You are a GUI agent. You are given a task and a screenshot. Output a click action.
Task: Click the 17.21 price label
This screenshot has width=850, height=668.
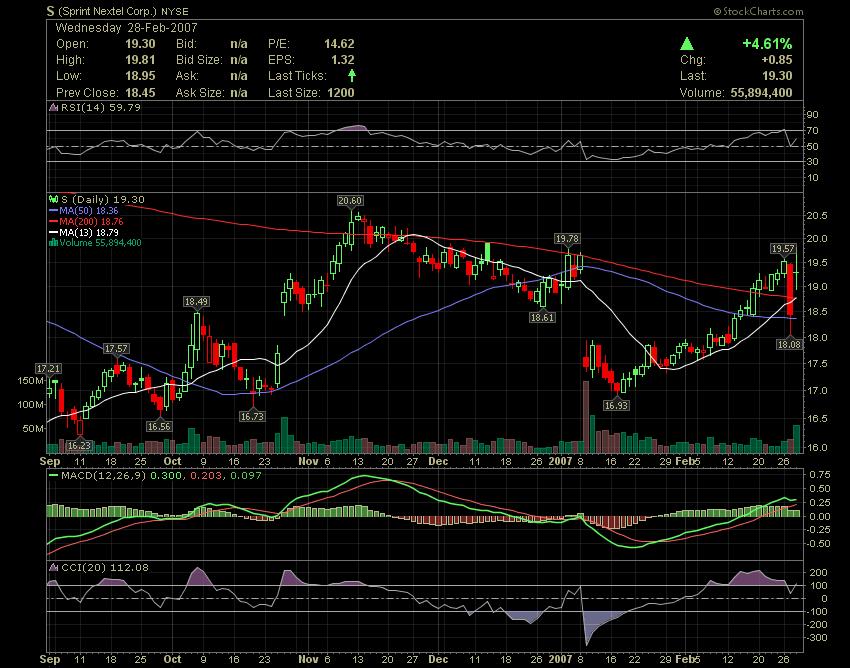click(x=48, y=369)
